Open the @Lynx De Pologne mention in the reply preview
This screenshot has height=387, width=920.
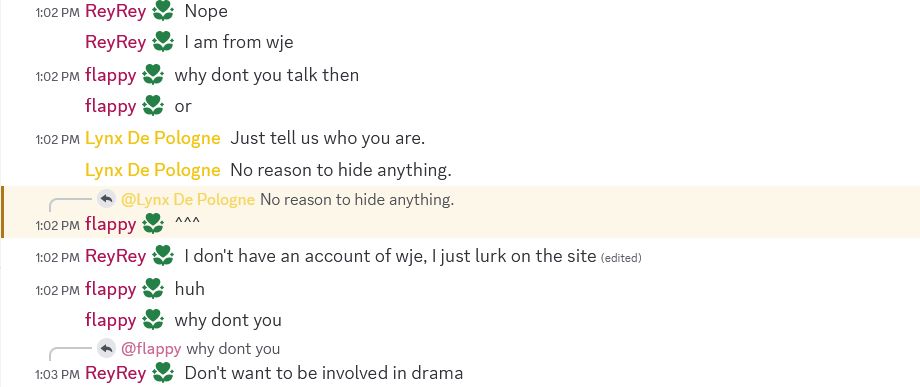point(188,199)
